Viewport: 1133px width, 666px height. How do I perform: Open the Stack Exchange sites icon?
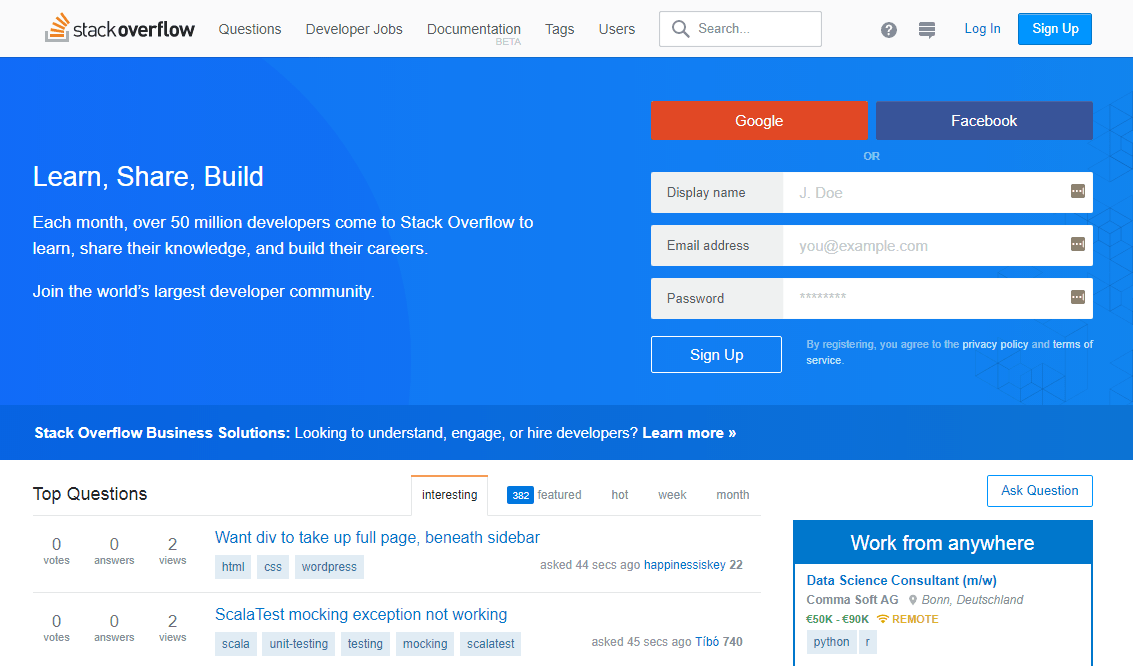click(x=927, y=30)
